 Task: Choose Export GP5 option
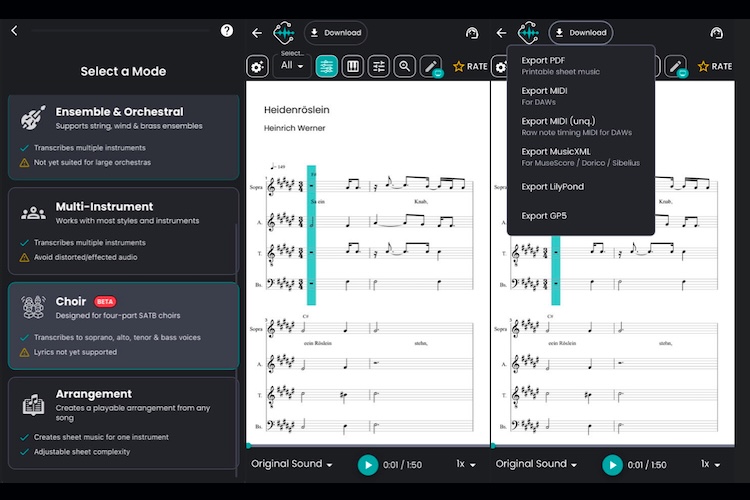(x=581, y=216)
